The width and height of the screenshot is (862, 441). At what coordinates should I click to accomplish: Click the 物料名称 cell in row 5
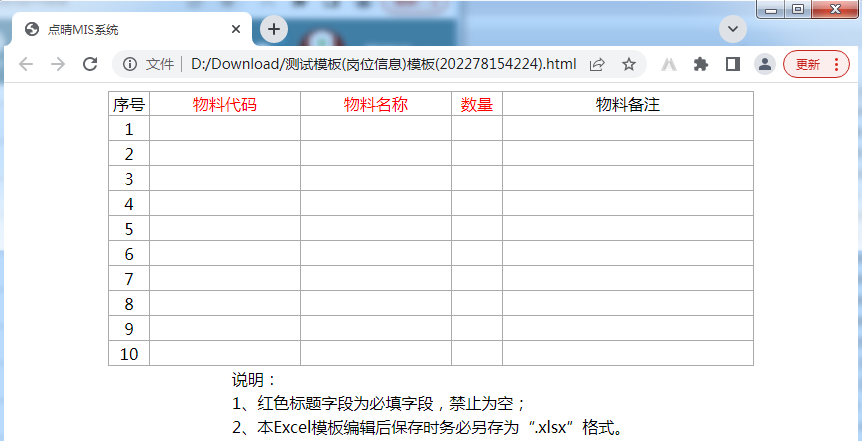(x=376, y=228)
